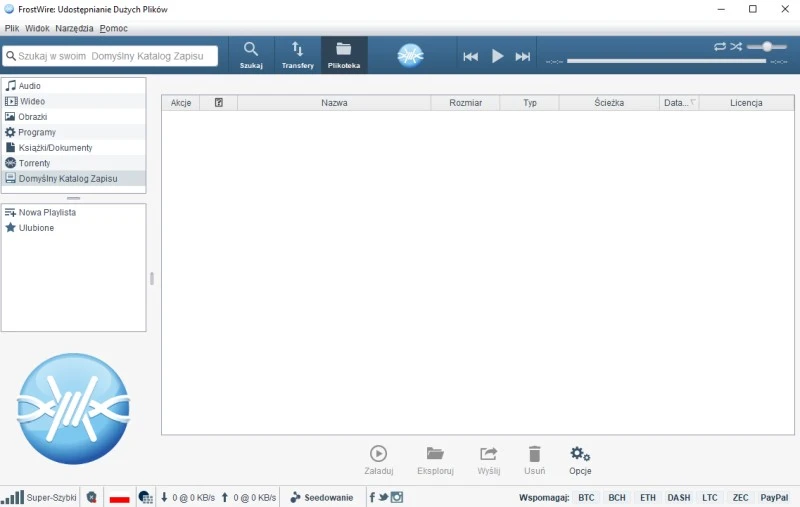Sort by the Data column

coord(679,103)
